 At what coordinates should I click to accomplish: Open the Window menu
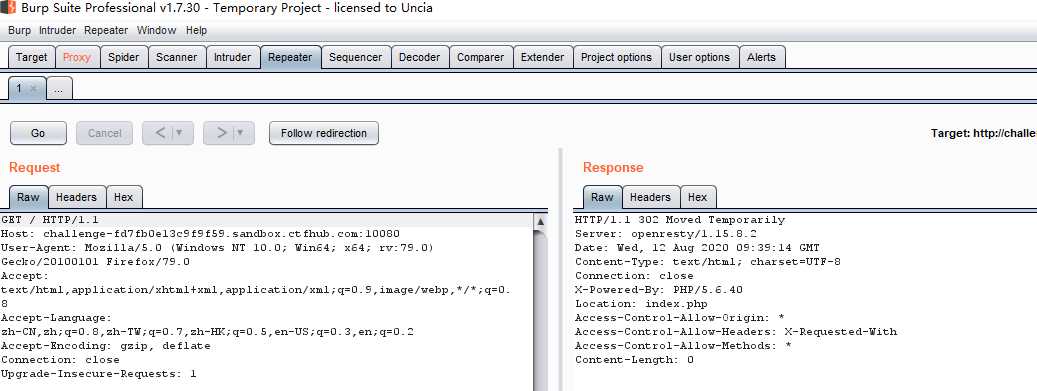[x=157, y=30]
